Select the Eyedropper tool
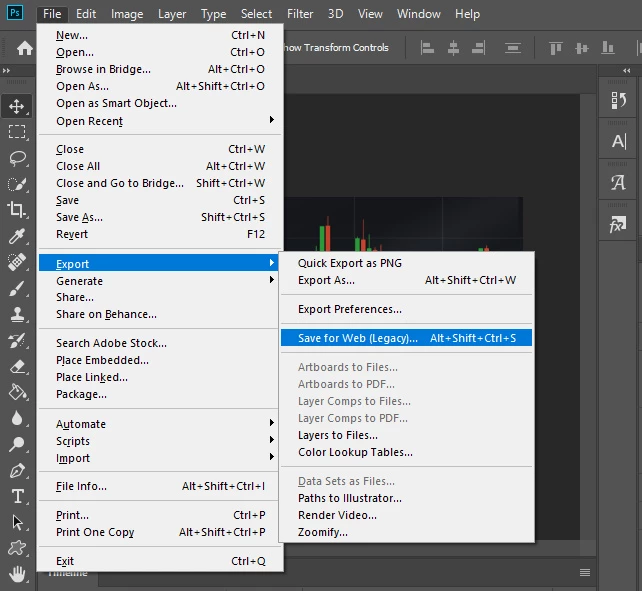 (16, 236)
